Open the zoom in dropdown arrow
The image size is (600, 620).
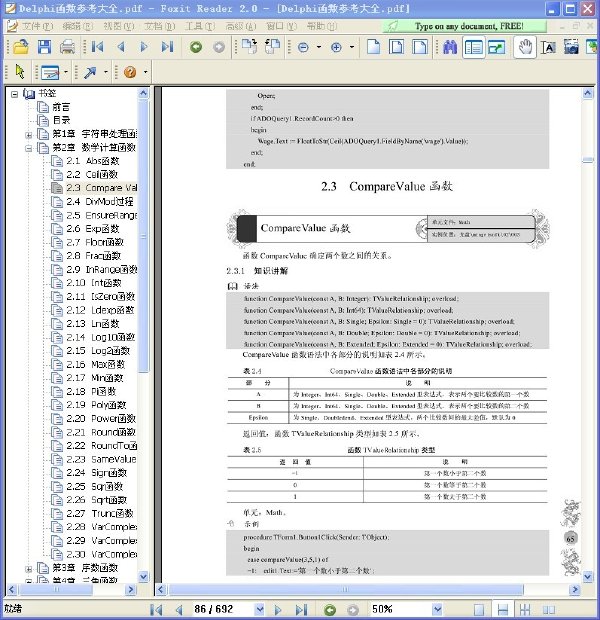coord(352,48)
